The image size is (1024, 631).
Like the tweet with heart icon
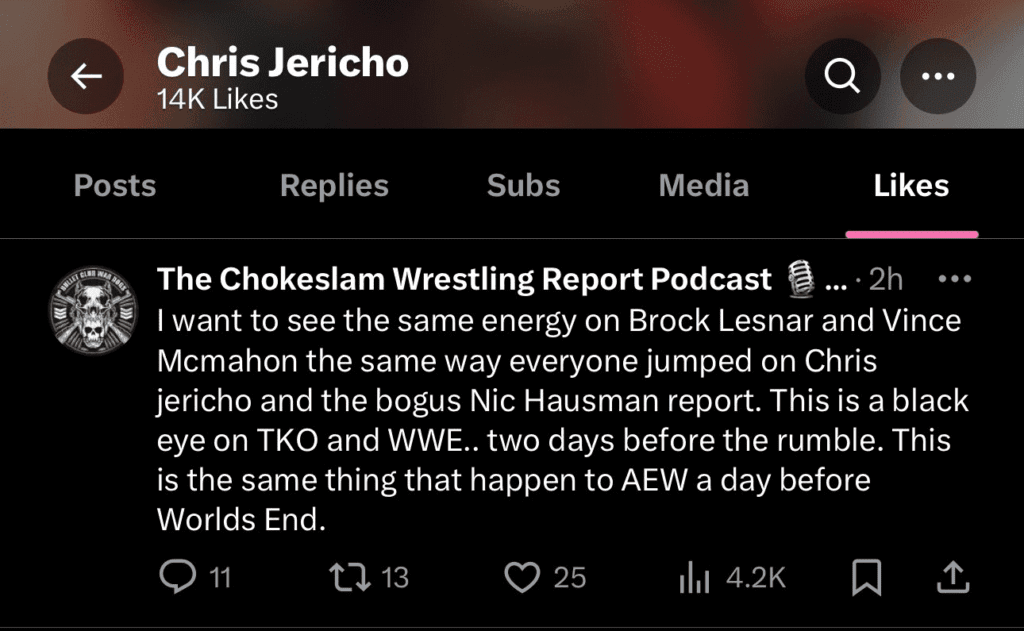pyautogui.click(x=521, y=577)
